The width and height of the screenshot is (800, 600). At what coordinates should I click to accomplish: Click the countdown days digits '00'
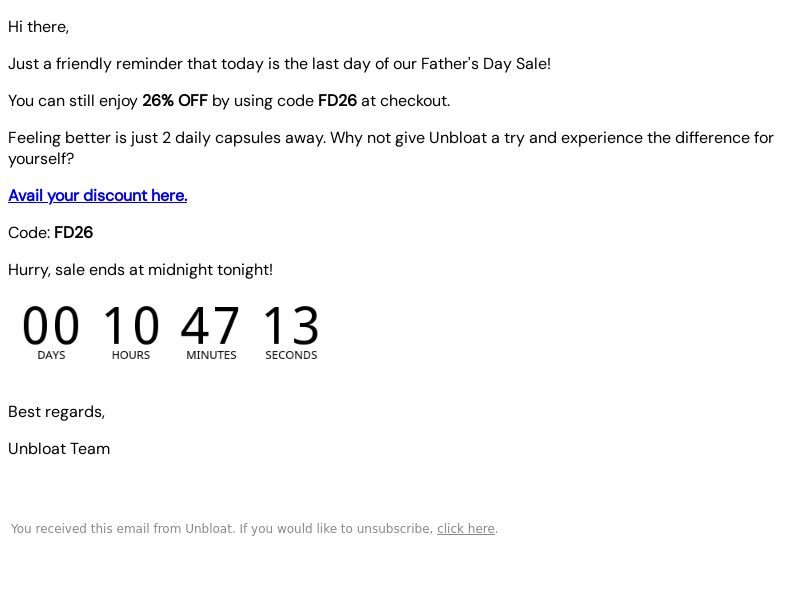51,325
